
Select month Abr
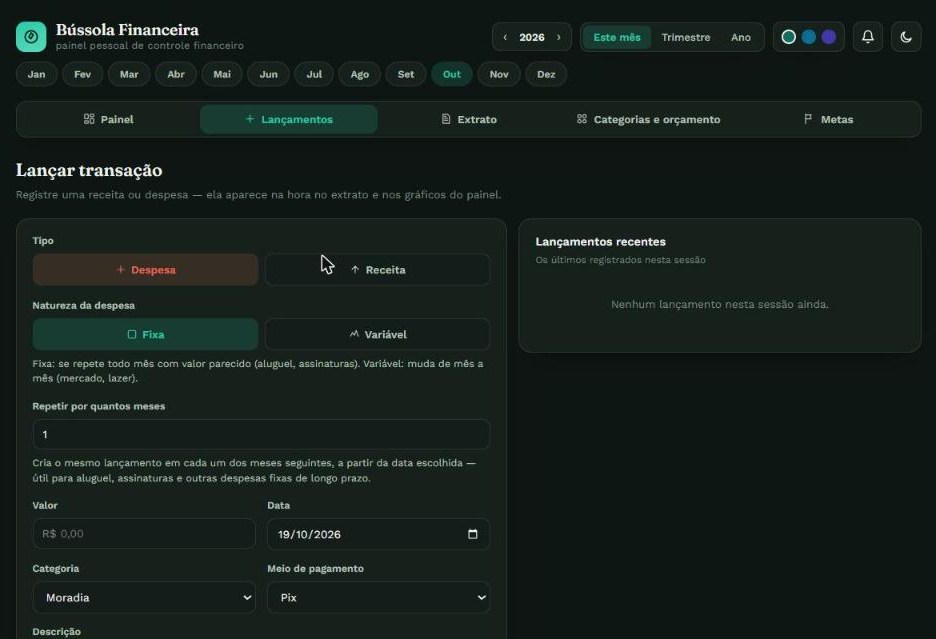[x=176, y=74]
